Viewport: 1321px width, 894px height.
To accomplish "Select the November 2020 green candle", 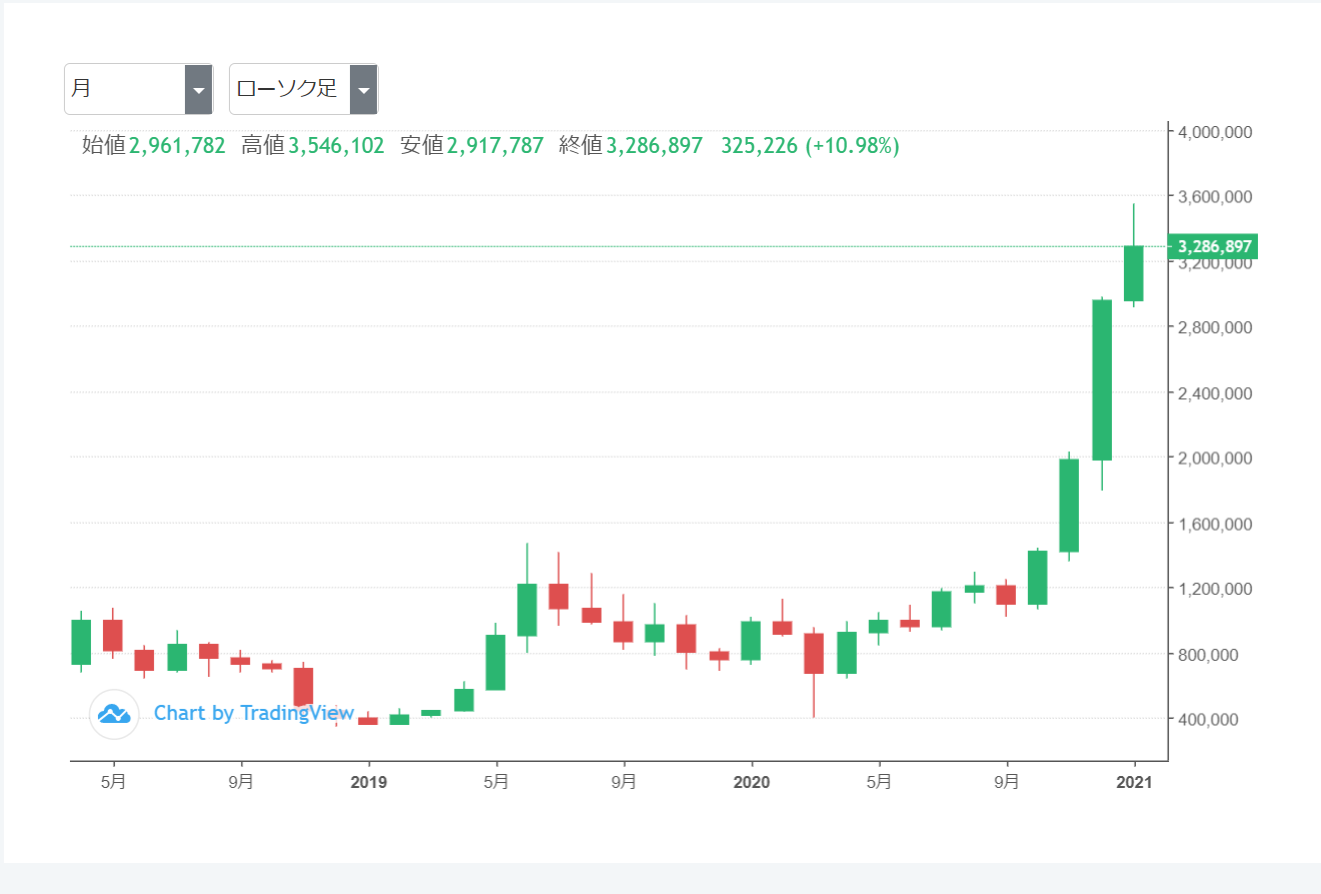I will (x=1069, y=505).
